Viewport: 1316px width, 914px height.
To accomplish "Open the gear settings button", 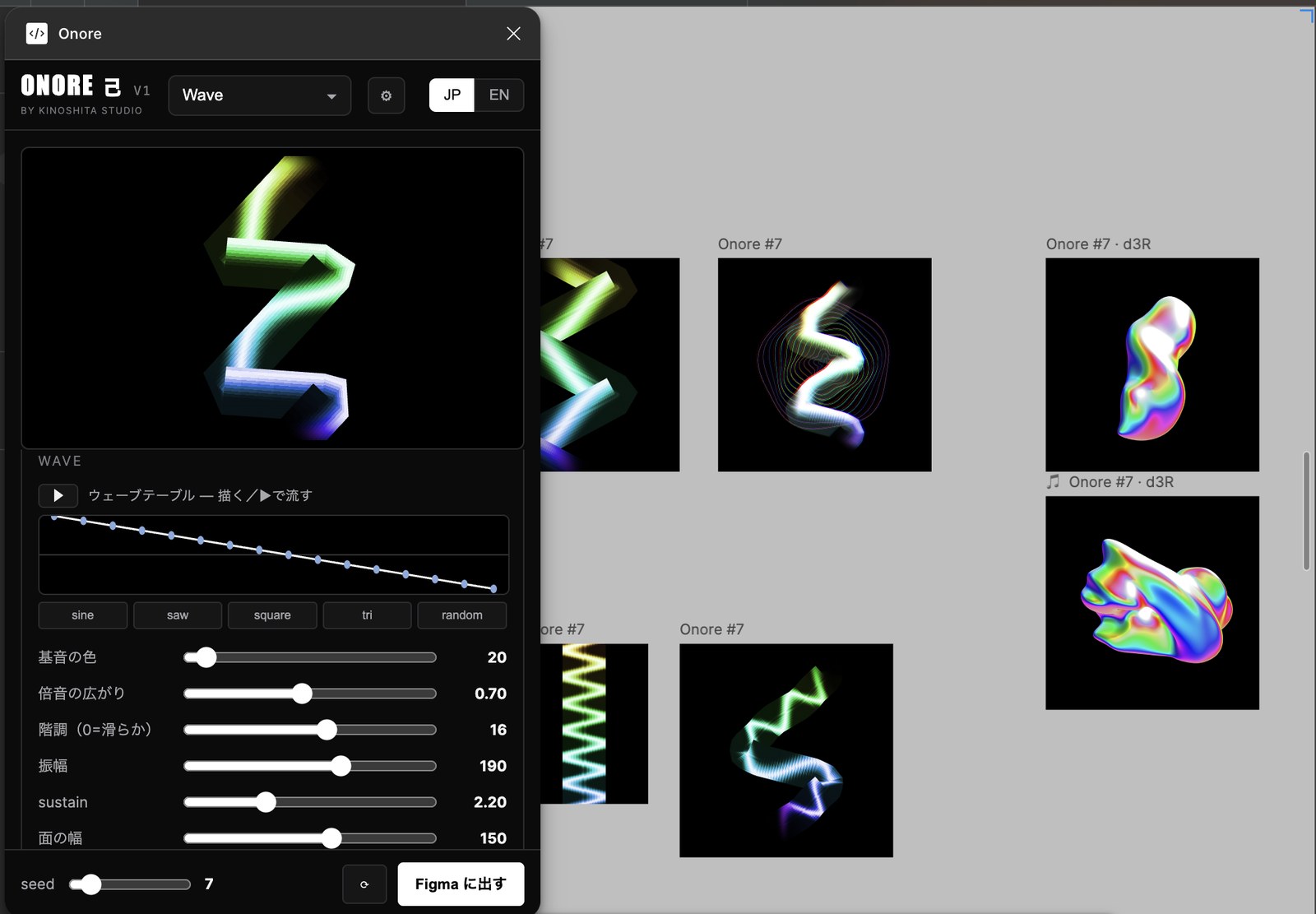I will (x=386, y=95).
